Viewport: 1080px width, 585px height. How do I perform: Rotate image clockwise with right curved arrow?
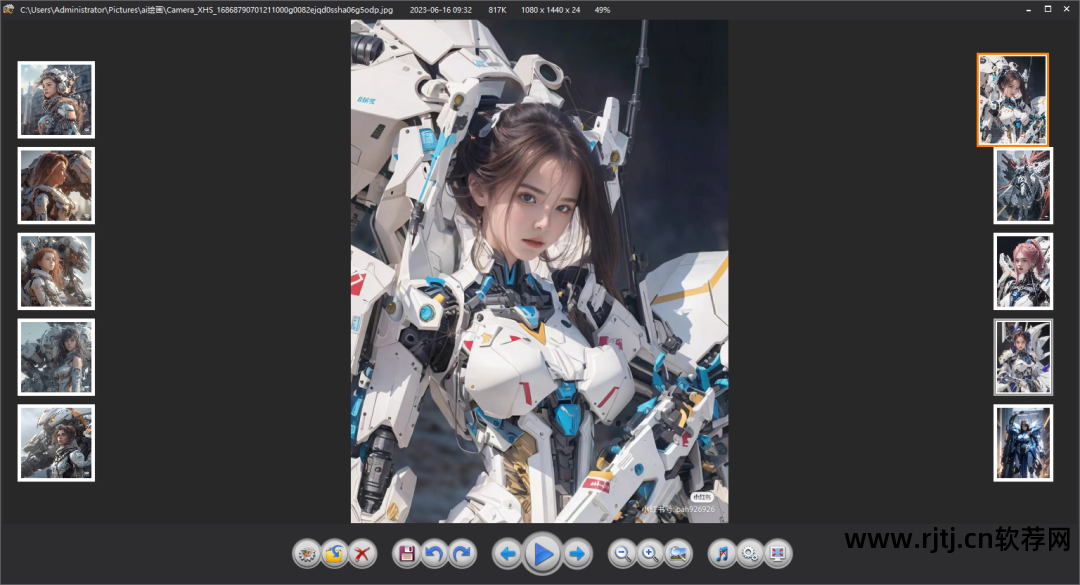pos(462,553)
